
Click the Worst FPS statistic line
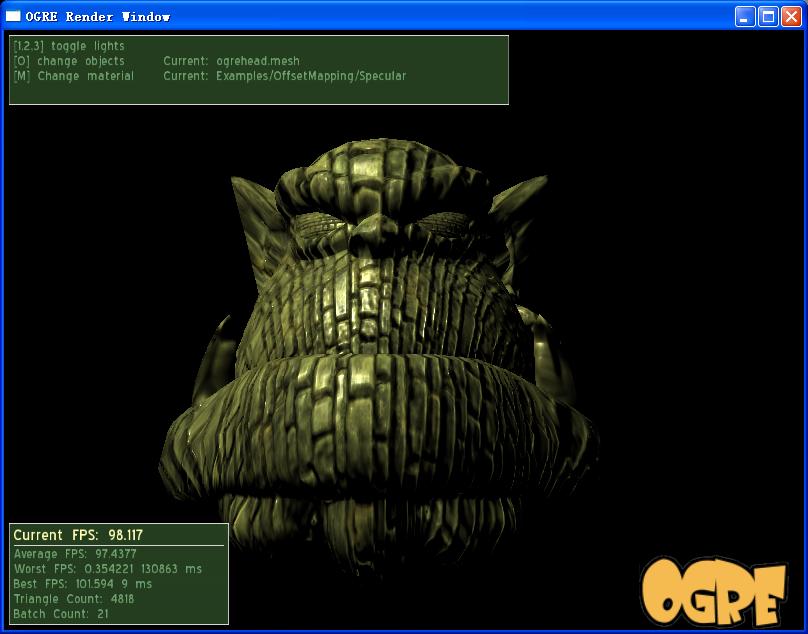click(107, 569)
